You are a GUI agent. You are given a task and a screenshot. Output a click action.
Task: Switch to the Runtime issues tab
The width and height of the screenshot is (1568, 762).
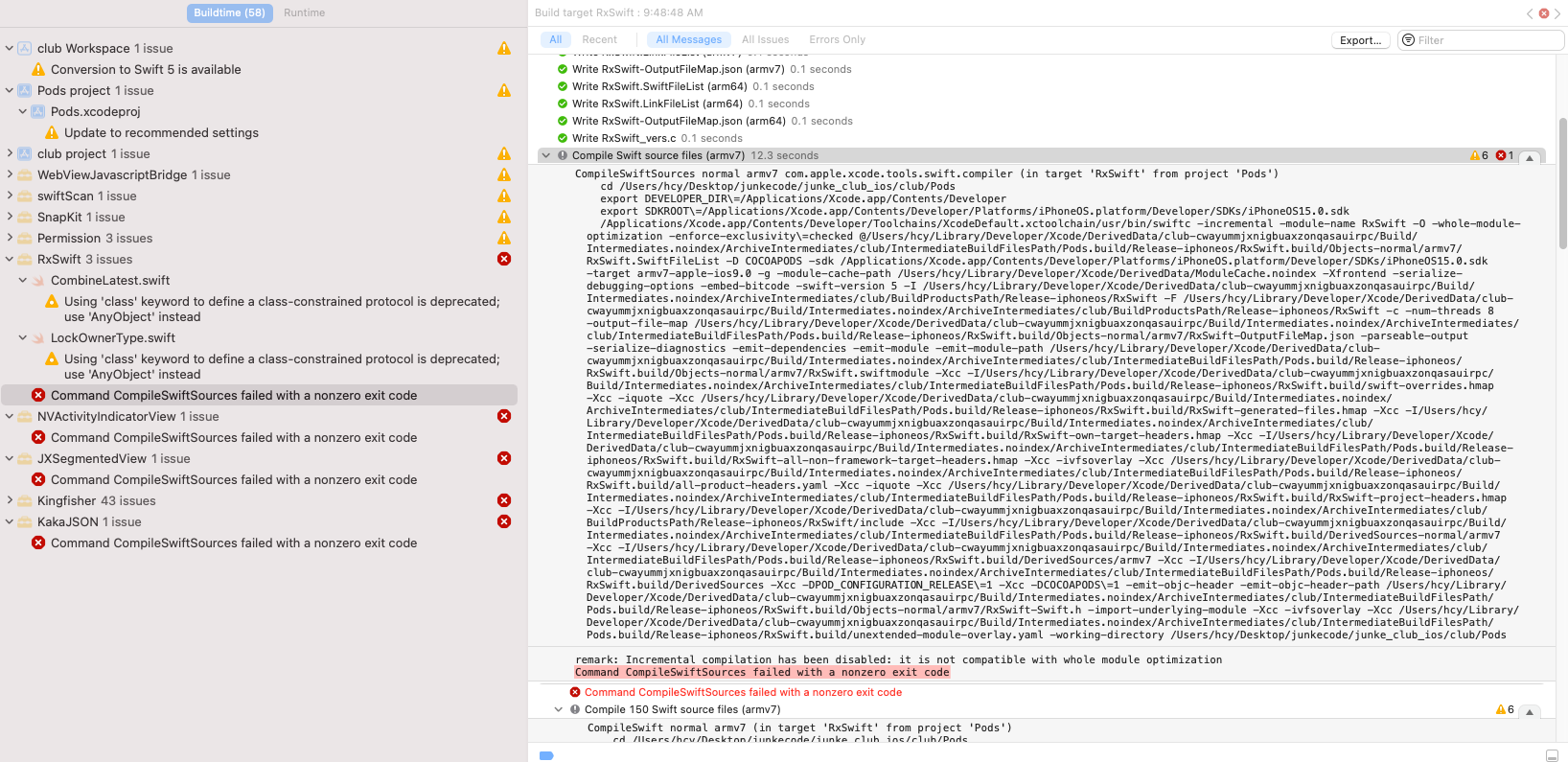pos(304,12)
